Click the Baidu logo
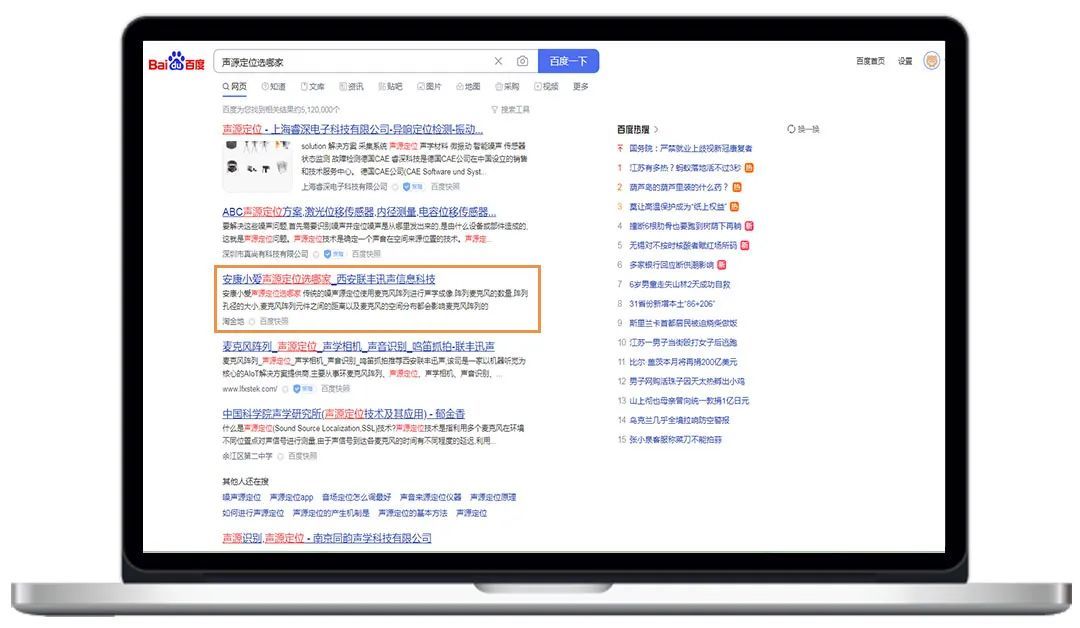Image resolution: width=1080 pixels, height=628 pixels. (177, 63)
